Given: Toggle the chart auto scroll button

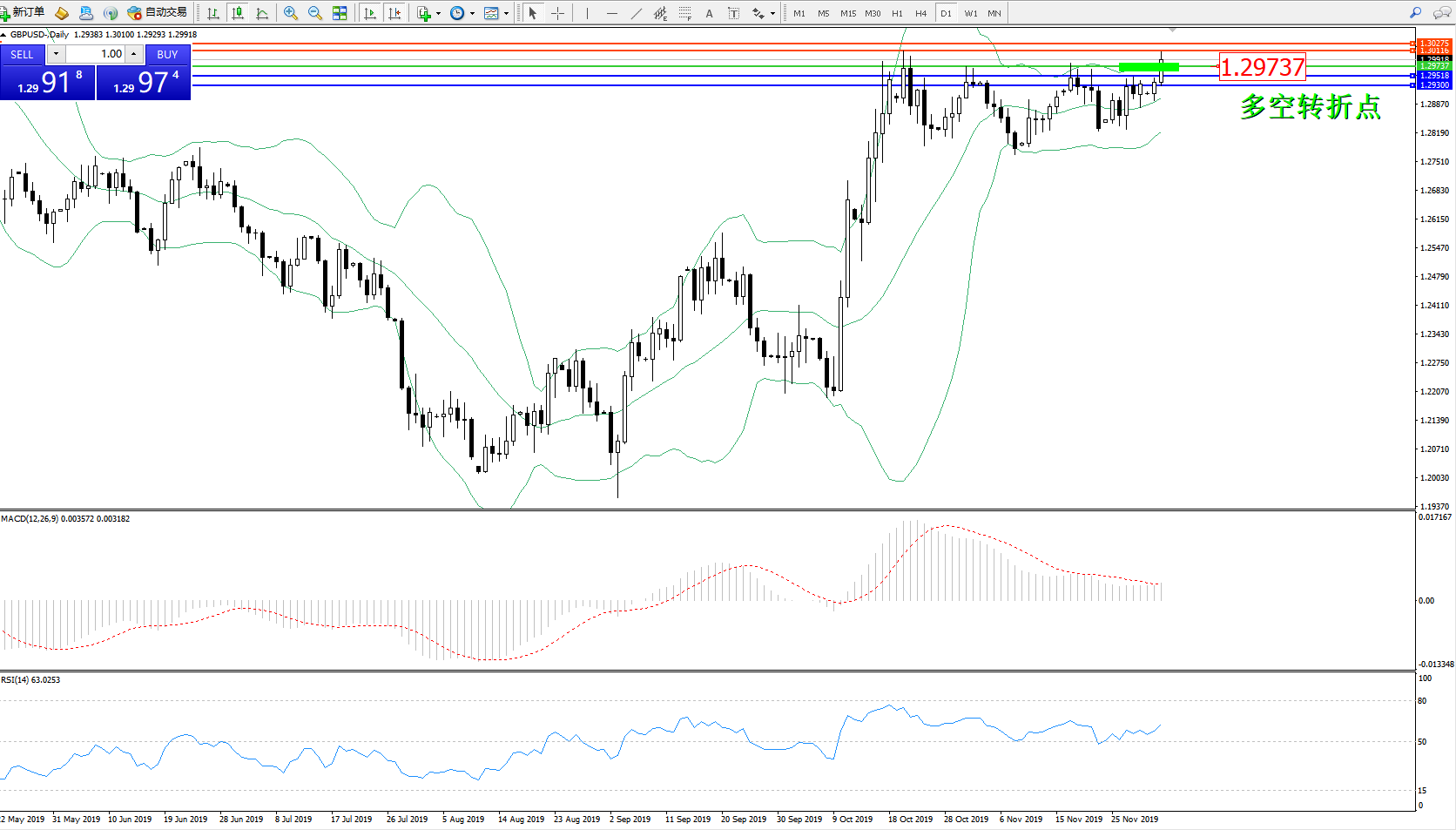Looking at the screenshot, I should 370,13.
